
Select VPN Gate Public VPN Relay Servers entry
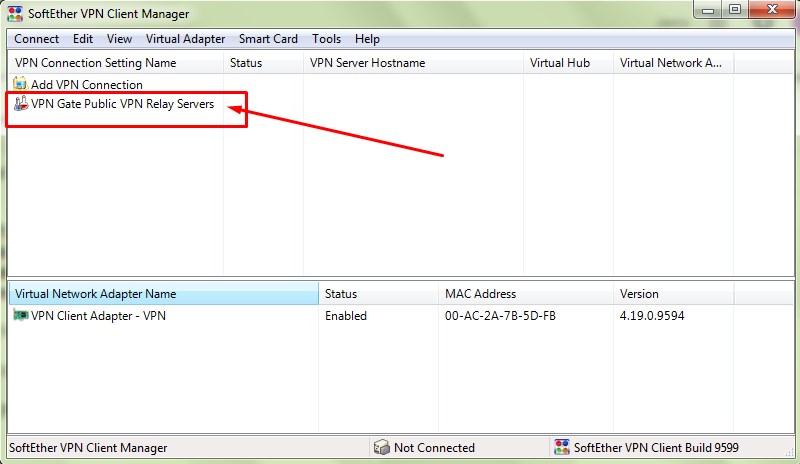[122, 104]
